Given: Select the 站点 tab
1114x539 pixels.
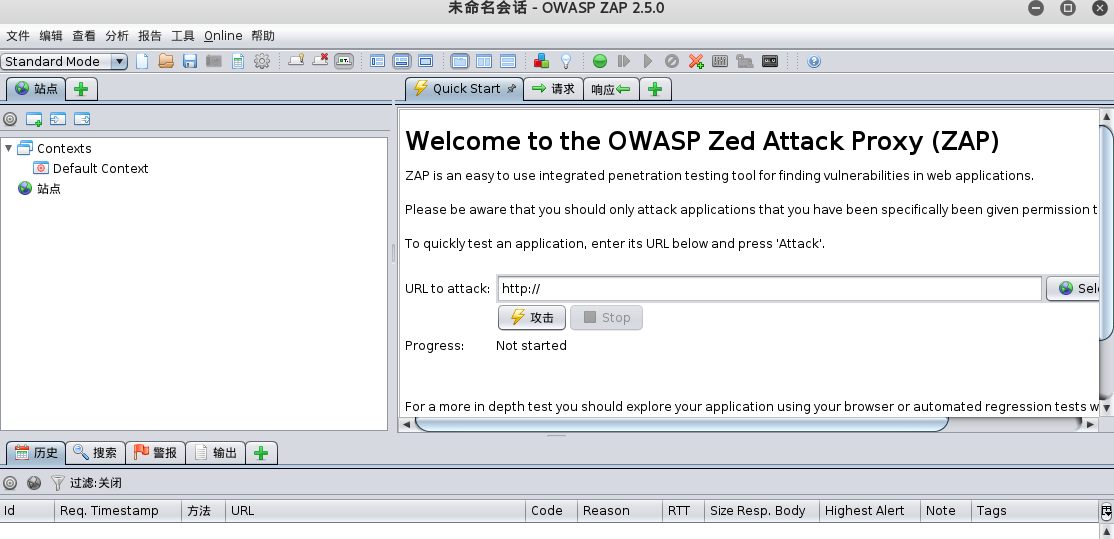Looking at the screenshot, I should (36, 89).
